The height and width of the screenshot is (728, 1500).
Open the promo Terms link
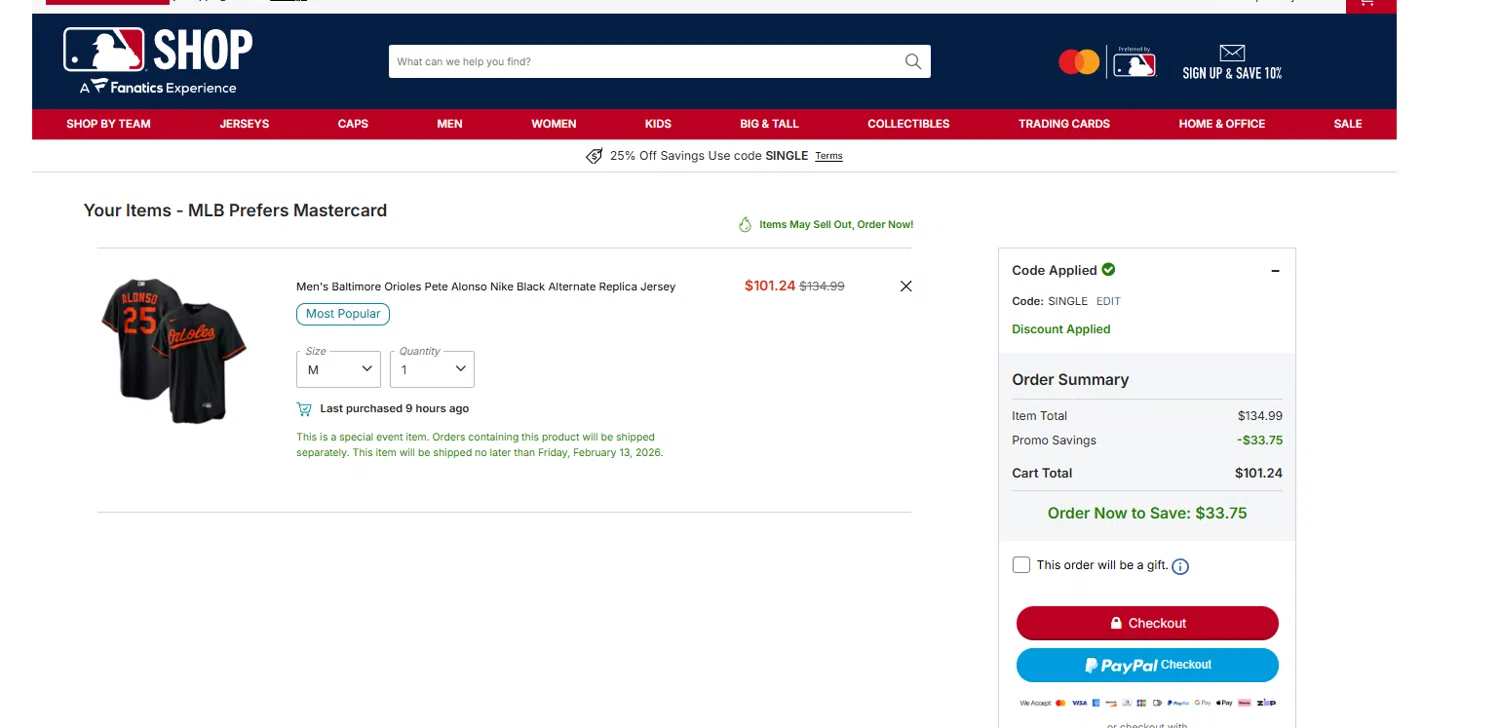tap(829, 156)
